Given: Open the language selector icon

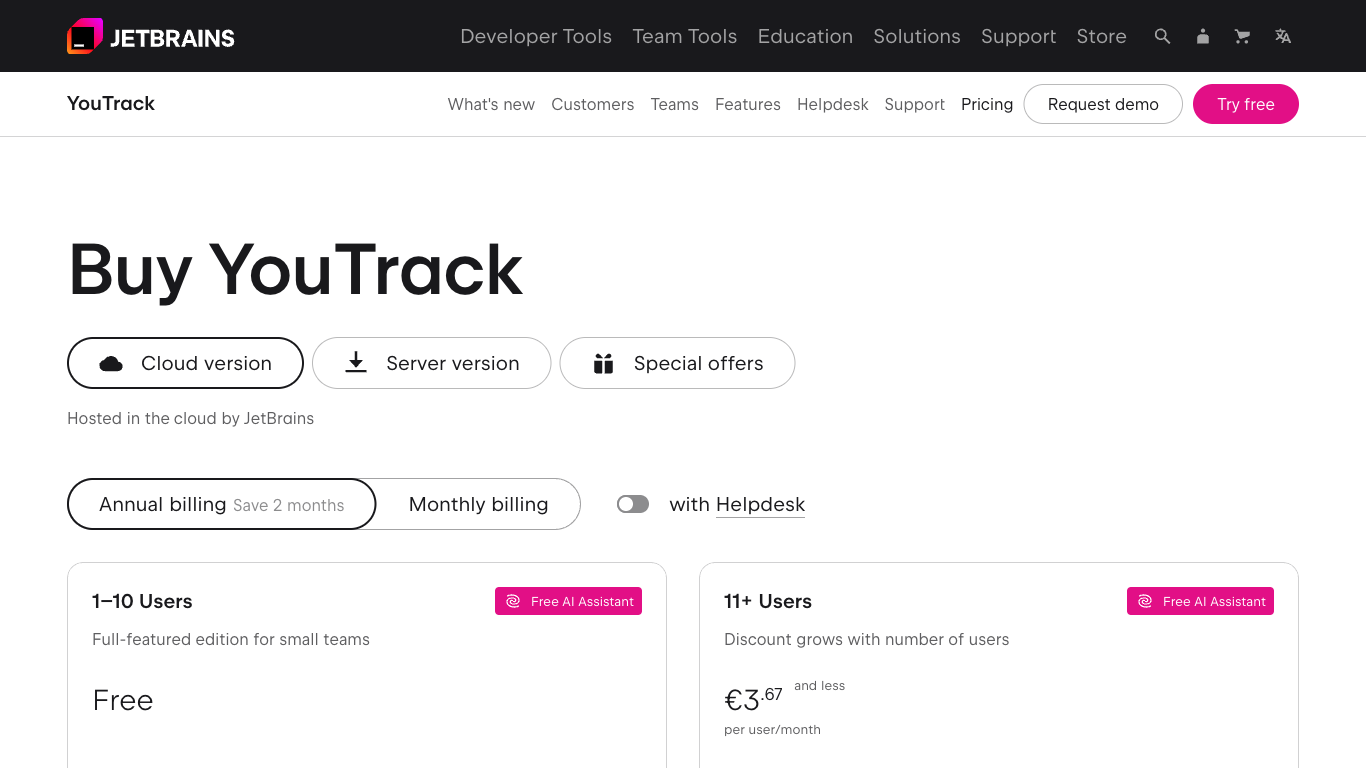Looking at the screenshot, I should coord(1283,36).
